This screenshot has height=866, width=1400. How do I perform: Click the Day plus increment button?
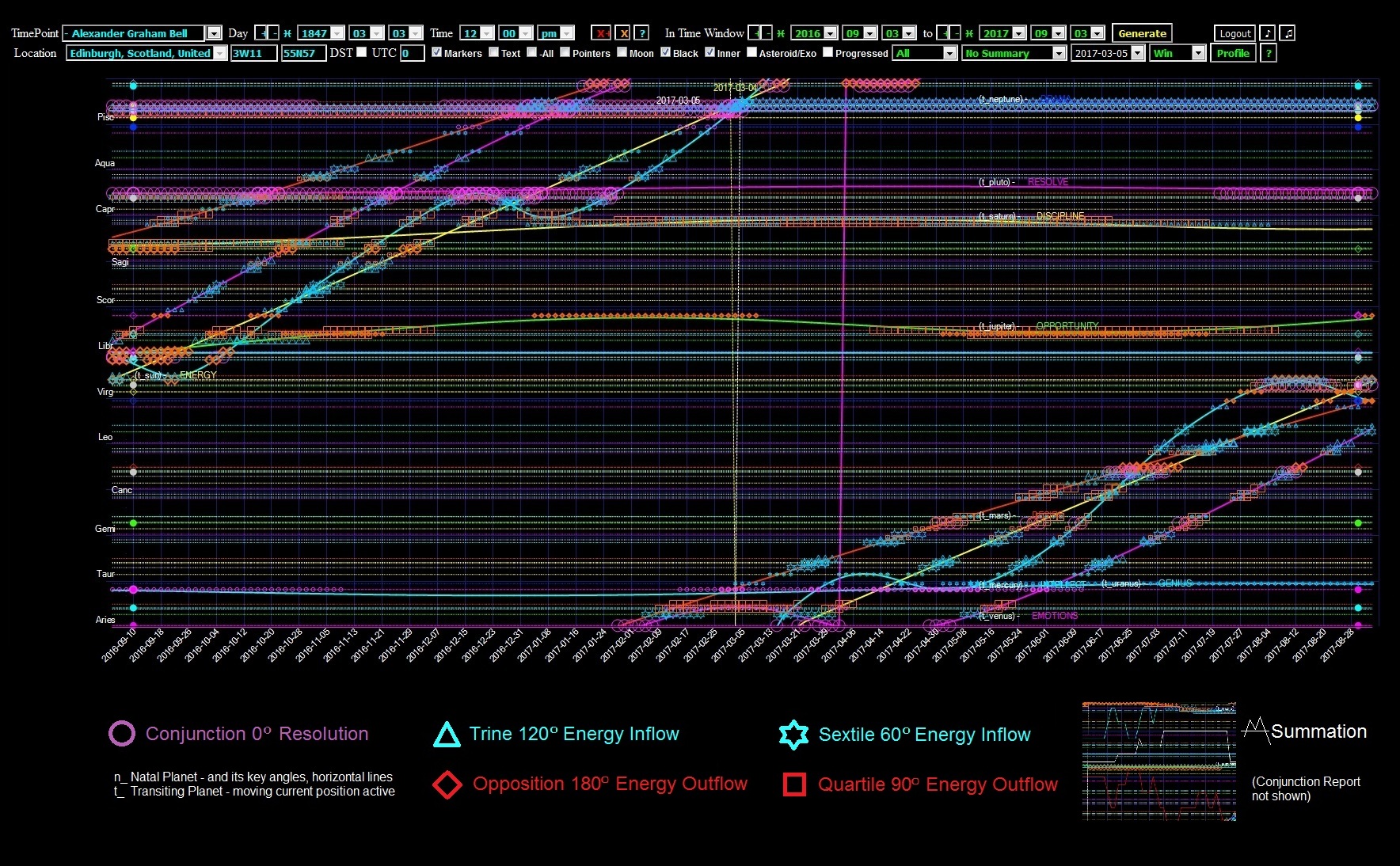[x=261, y=33]
